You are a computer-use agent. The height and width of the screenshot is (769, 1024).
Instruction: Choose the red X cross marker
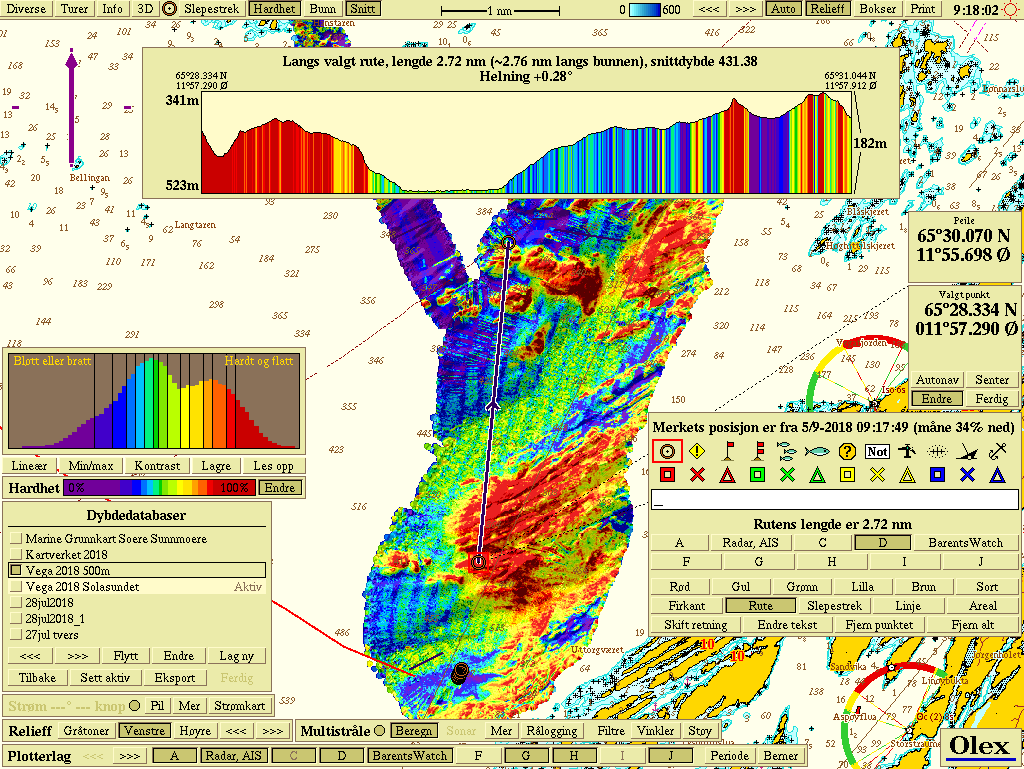point(698,475)
